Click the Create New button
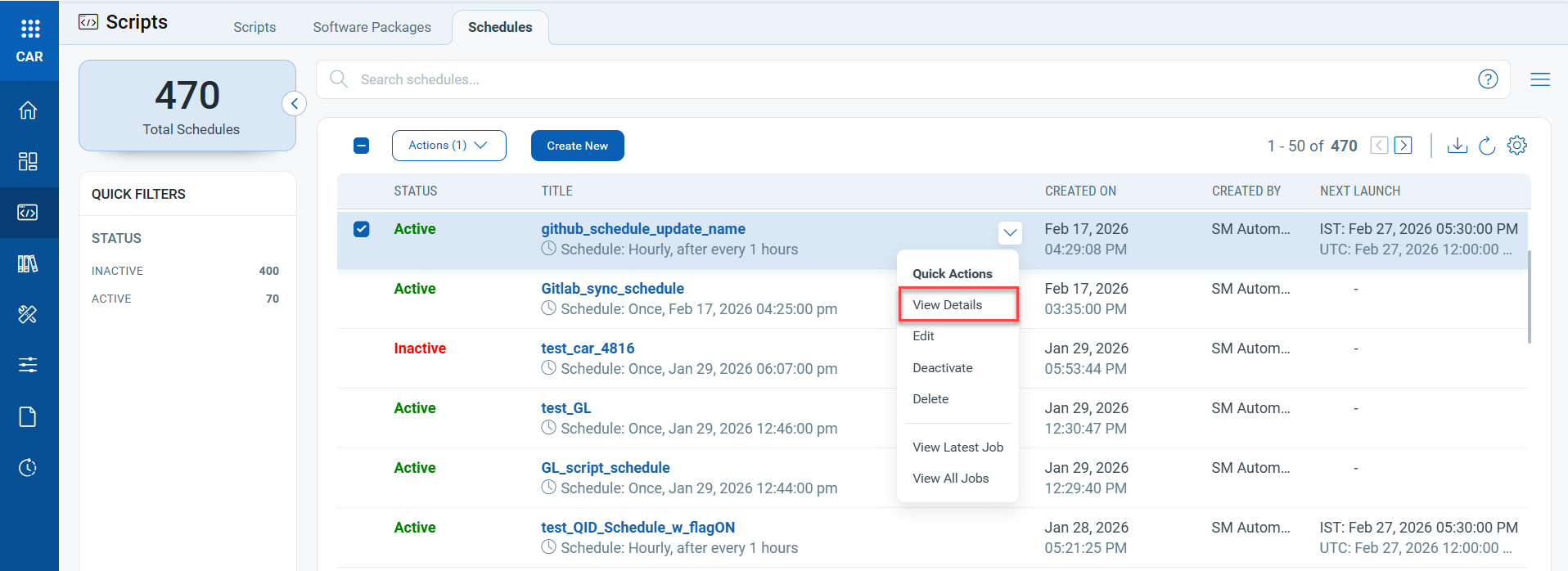This screenshot has width=1568, height=571. coord(577,146)
